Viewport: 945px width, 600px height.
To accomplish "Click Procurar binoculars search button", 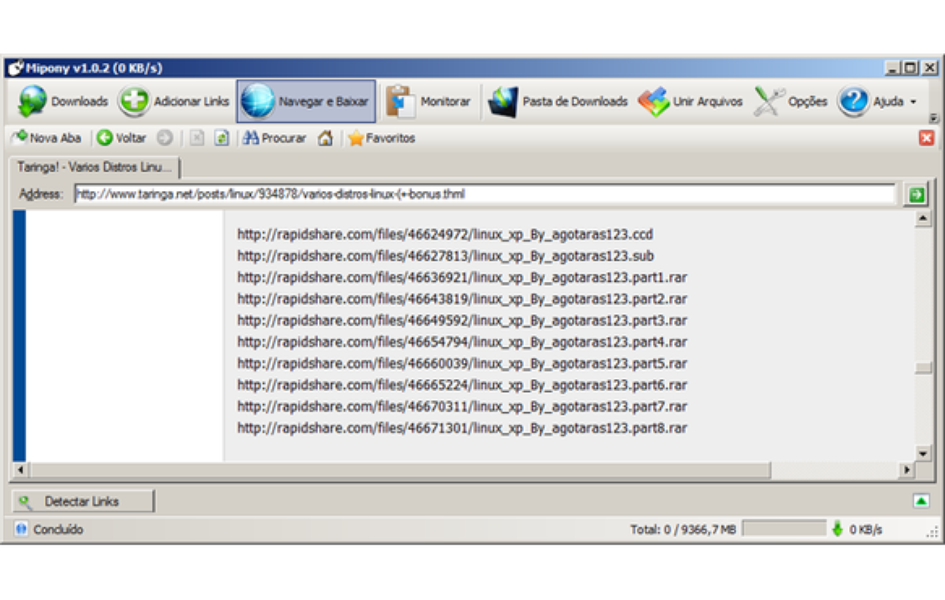I will [275, 138].
